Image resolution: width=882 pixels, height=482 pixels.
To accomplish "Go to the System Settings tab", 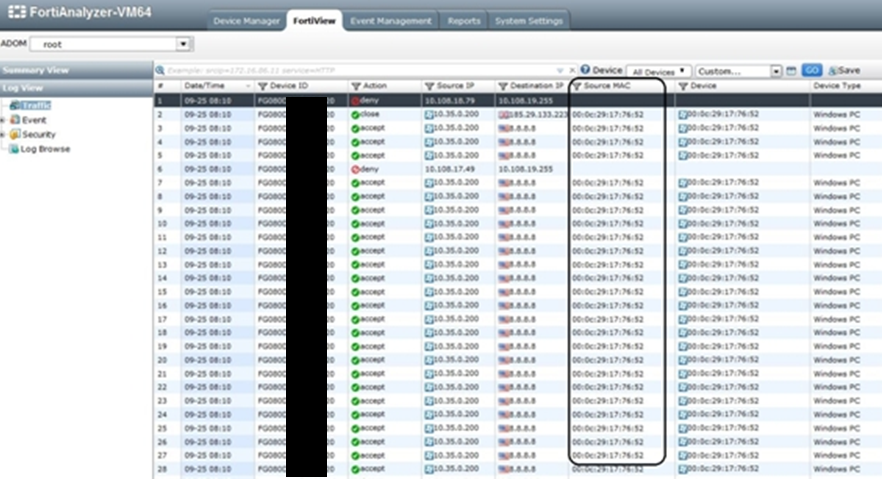I will click(529, 21).
